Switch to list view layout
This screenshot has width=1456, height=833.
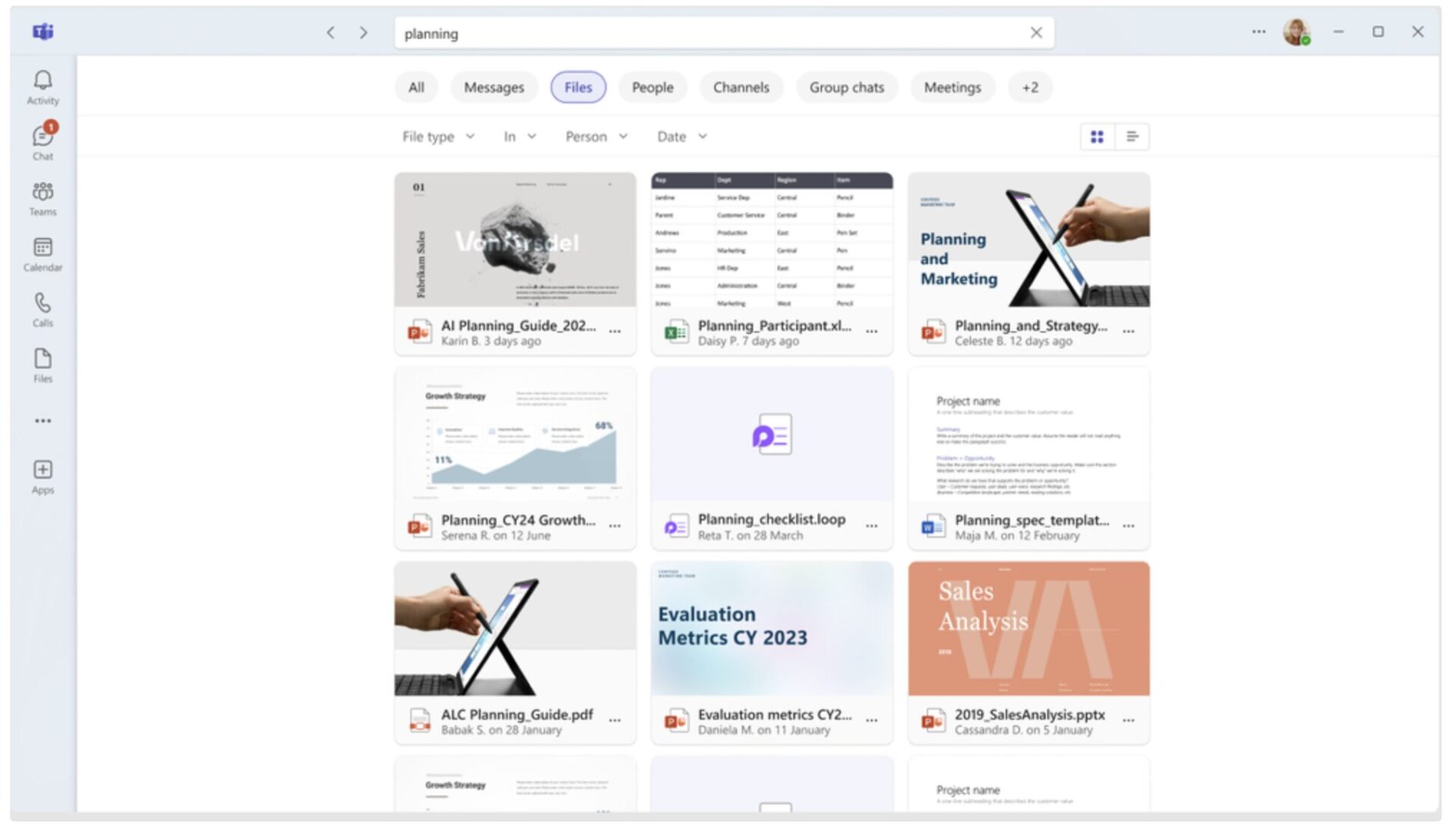click(x=1132, y=136)
